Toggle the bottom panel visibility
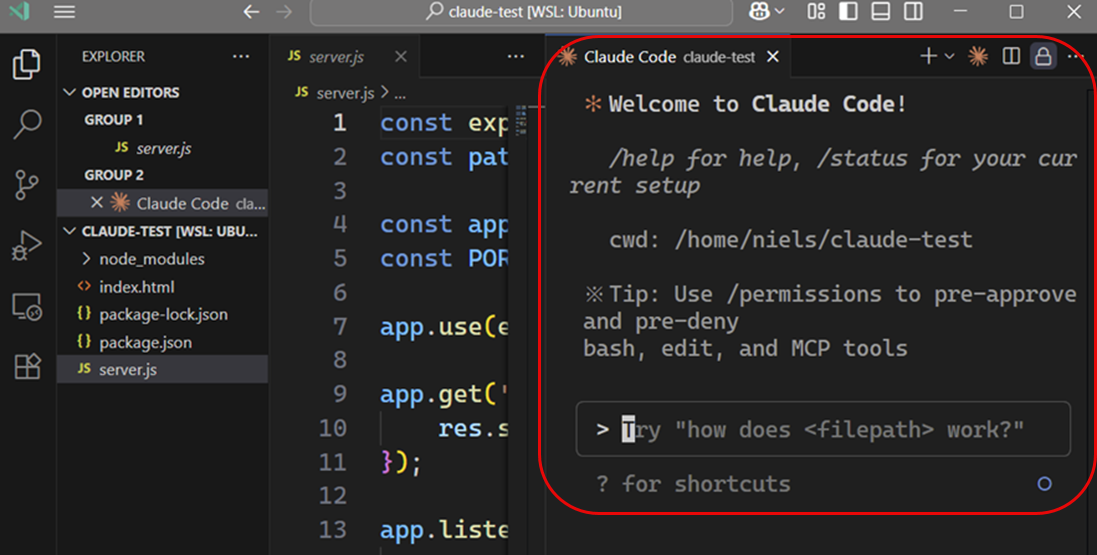 (x=880, y=11)
